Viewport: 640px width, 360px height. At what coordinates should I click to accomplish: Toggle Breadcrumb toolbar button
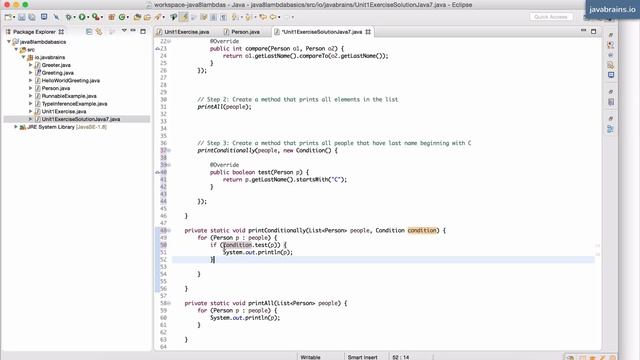pyautogui.click(x=173, y=17)
